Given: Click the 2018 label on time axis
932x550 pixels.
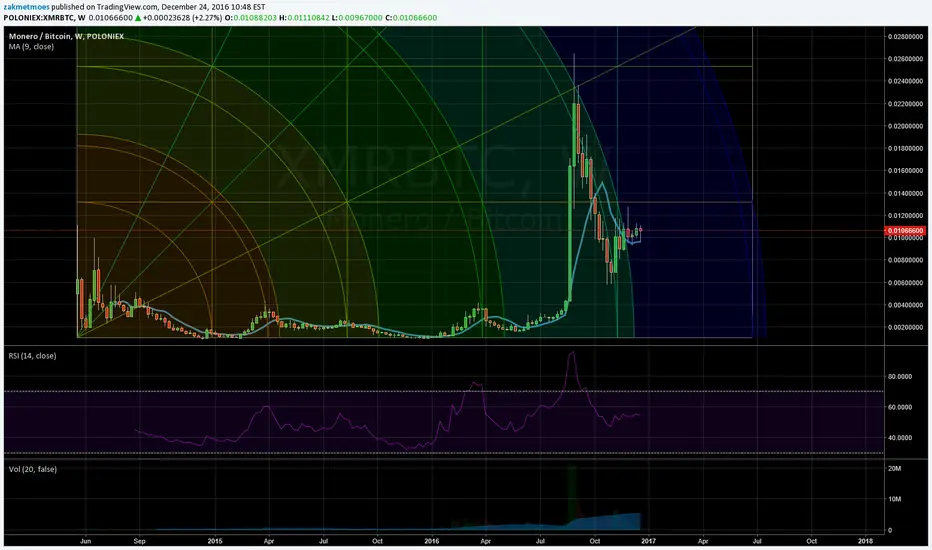Looking at the screenshot, I should pos(865,541).
